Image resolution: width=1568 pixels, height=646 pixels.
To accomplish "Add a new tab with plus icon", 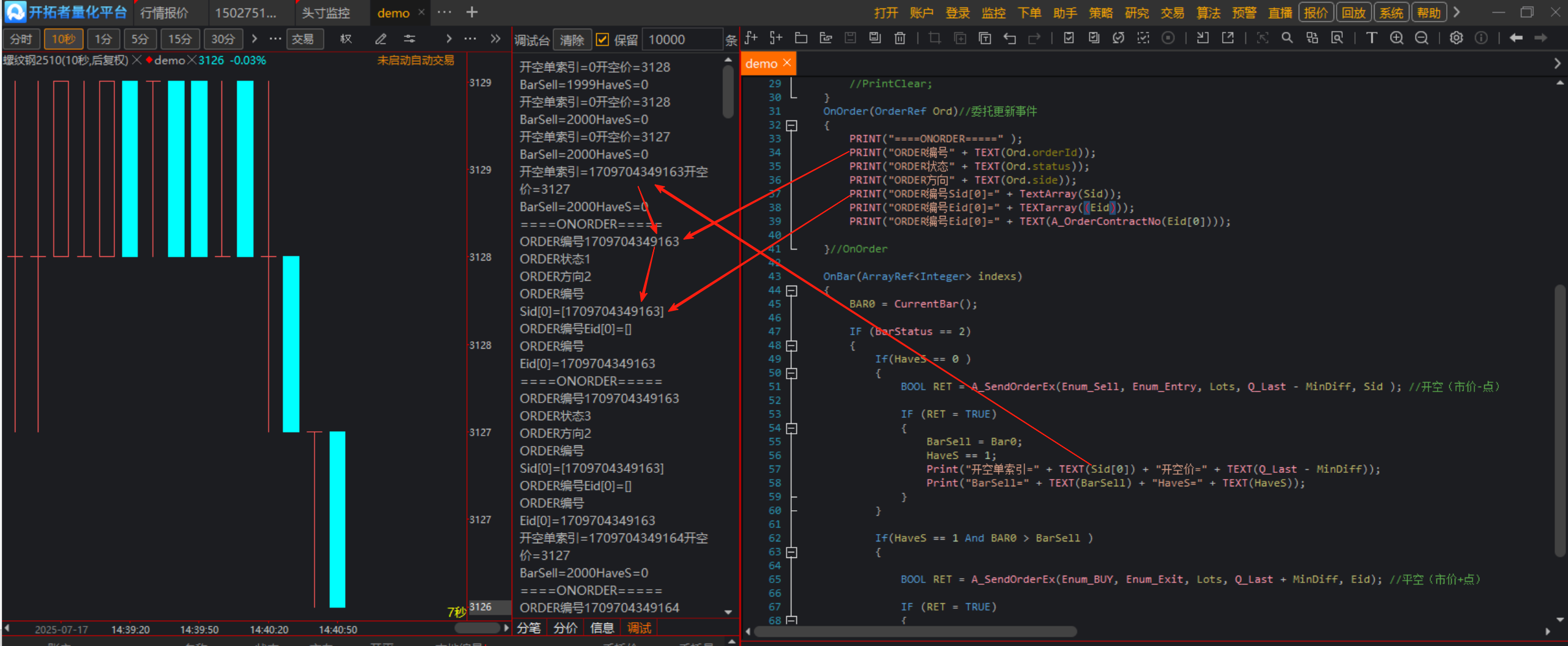I will 472,12.
